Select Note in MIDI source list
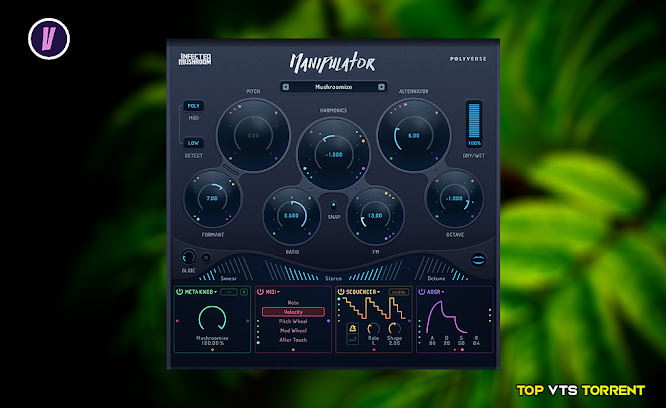This screenshot has height=408, width=666. tap(293, 303)
